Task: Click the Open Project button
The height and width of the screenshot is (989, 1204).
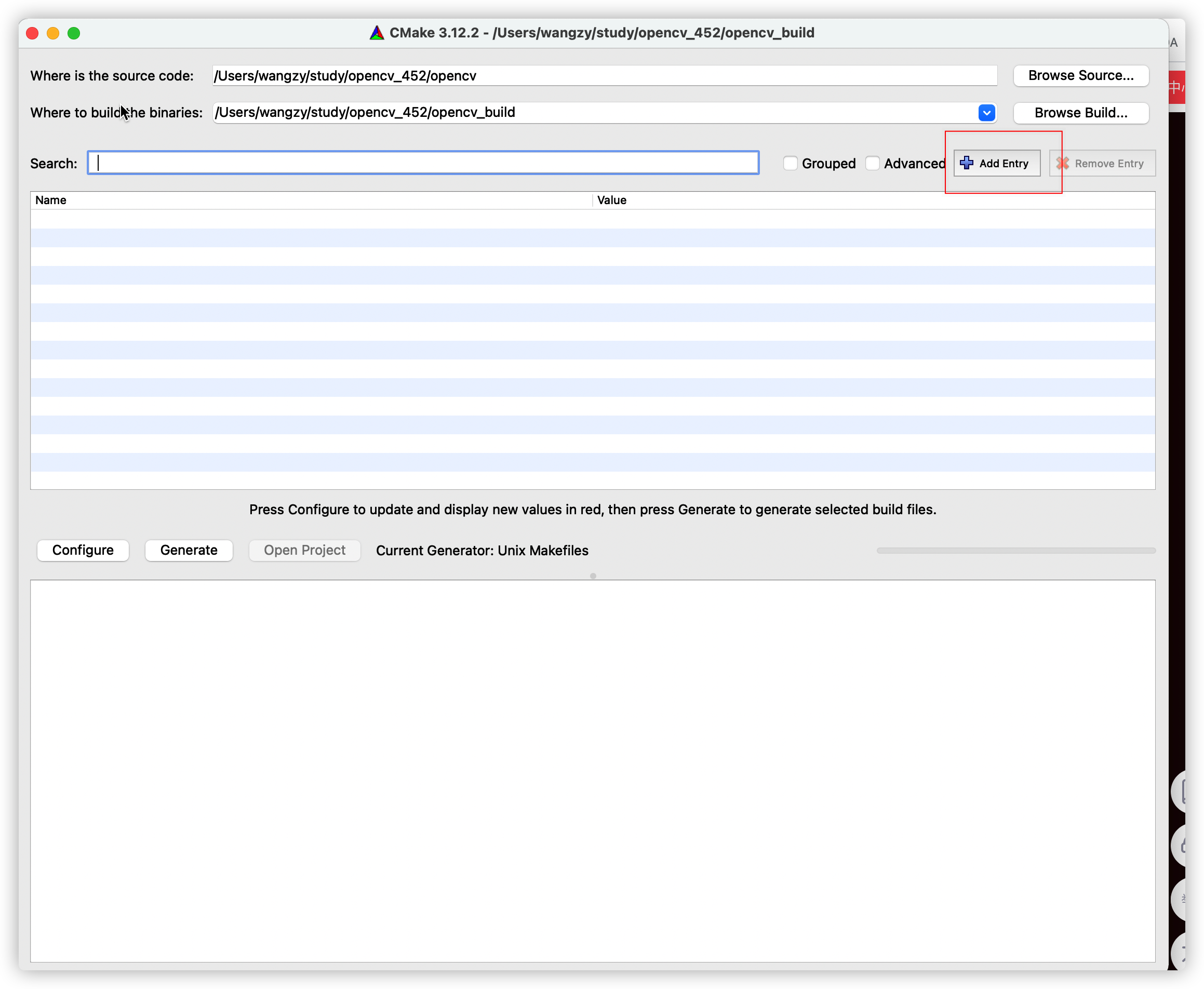Action: pyautogui.click(x=304, y=550)
